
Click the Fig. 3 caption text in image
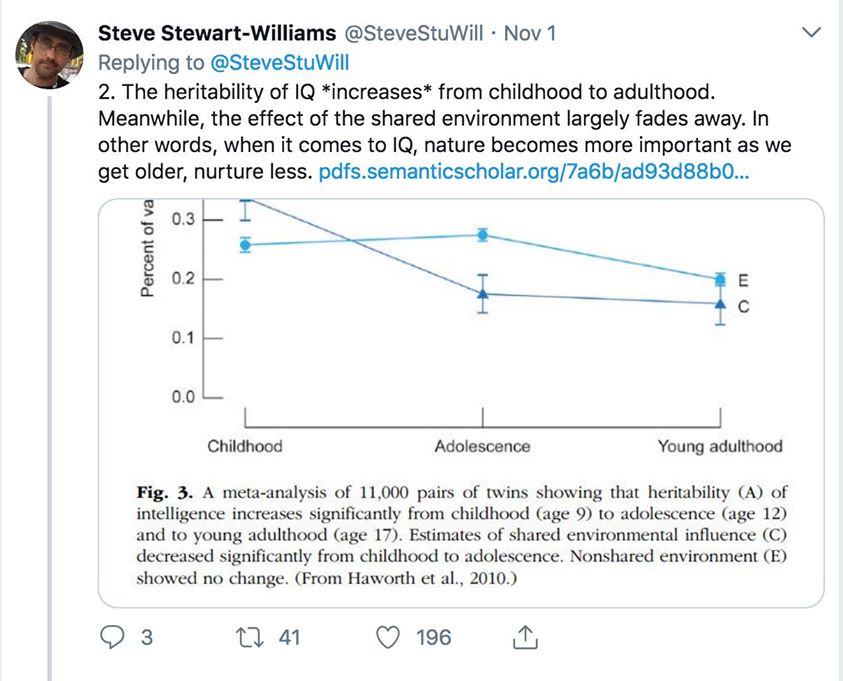(x=460, y=534)
